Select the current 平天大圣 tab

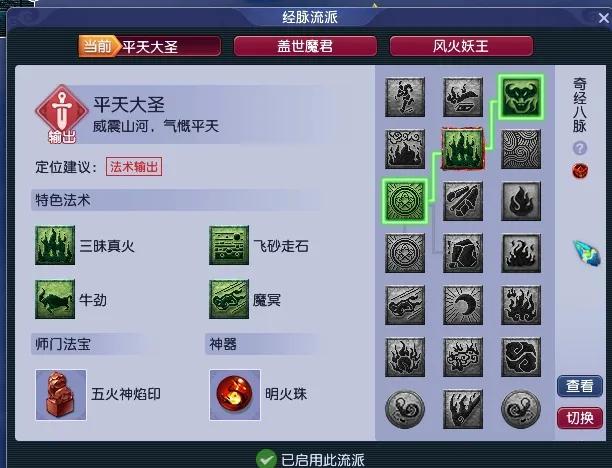tap(150, 46)
